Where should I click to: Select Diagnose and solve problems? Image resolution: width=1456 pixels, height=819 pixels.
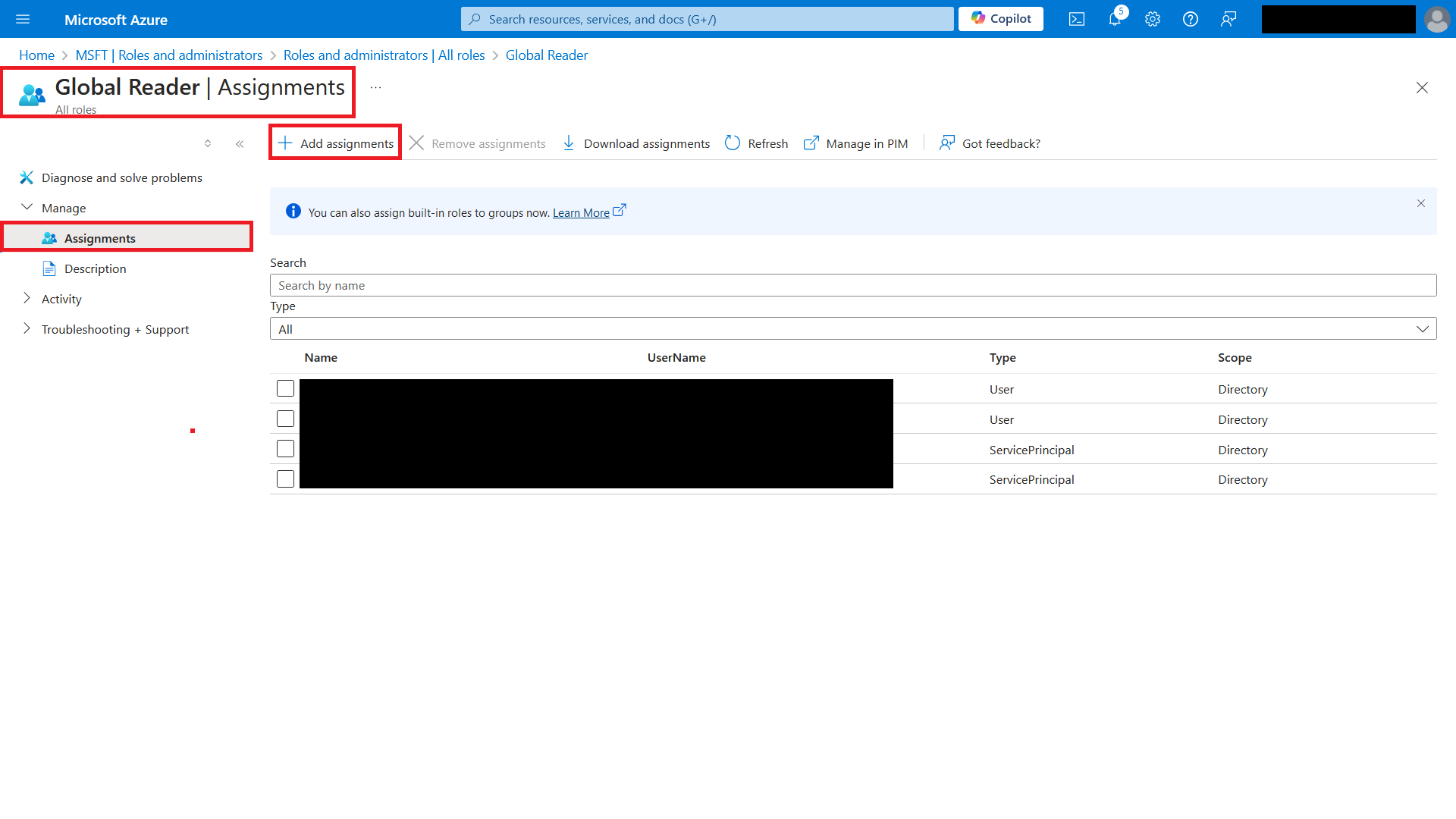(x=121, y=177)
